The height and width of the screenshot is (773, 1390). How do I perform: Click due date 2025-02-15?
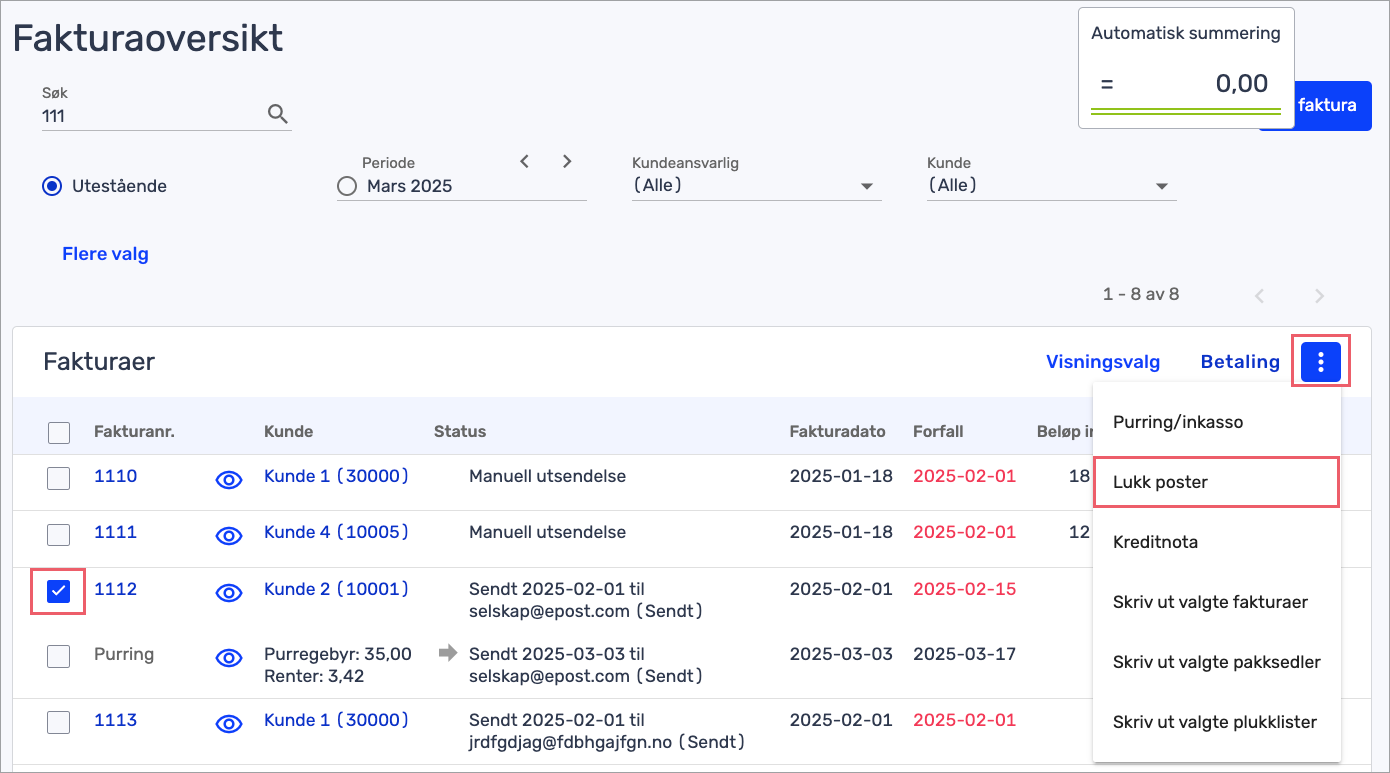(x=964, y=589)
